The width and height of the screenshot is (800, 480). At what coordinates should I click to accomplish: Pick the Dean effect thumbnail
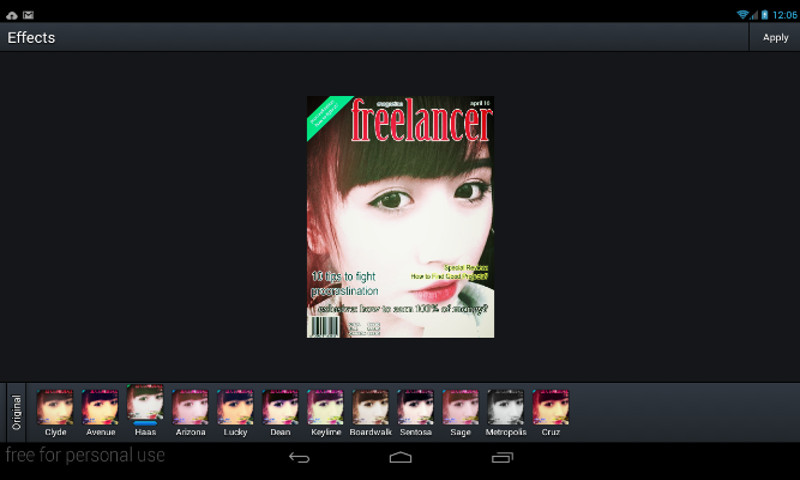point(280,407)
